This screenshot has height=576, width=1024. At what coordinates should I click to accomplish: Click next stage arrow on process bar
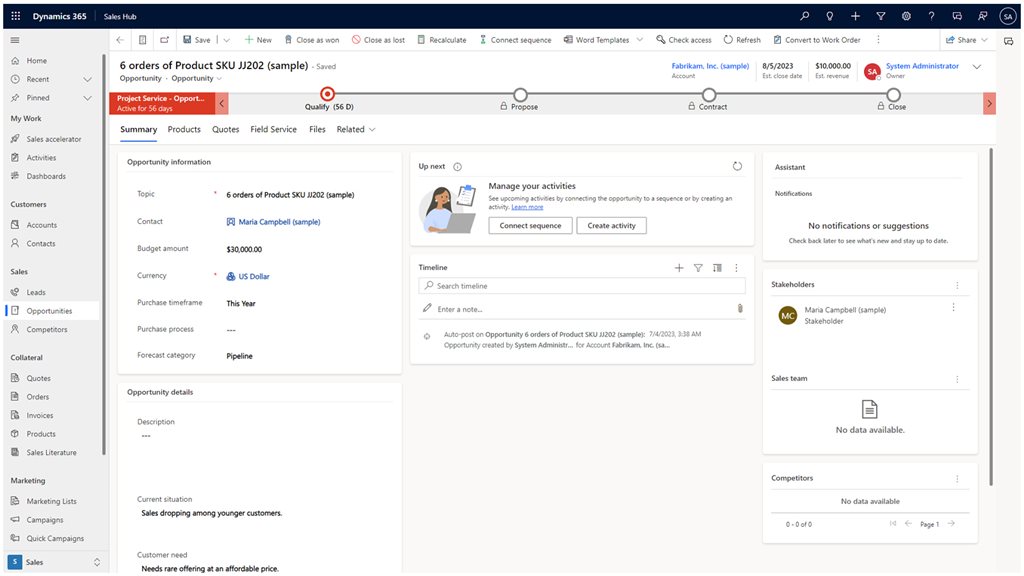[989, 103]
